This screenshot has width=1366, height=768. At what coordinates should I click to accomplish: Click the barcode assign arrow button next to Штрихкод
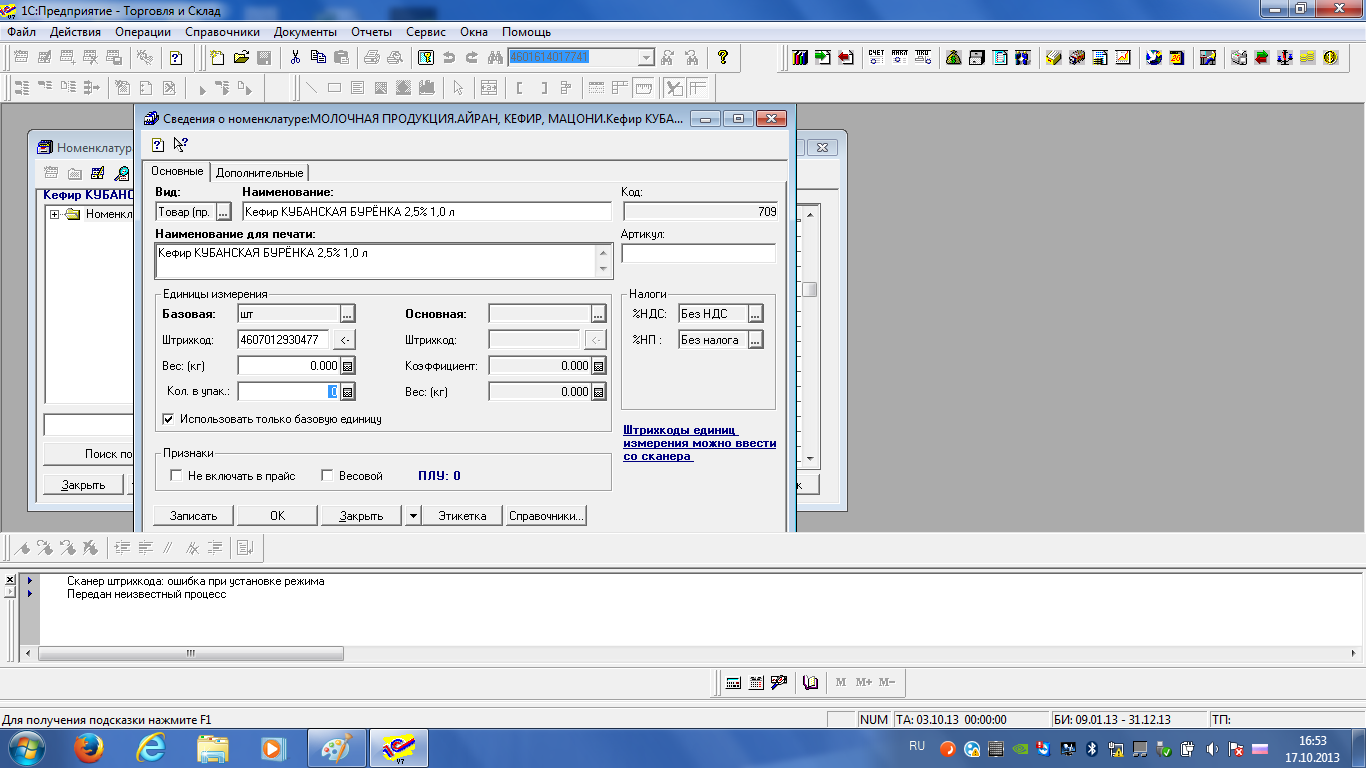pos(343,340)
